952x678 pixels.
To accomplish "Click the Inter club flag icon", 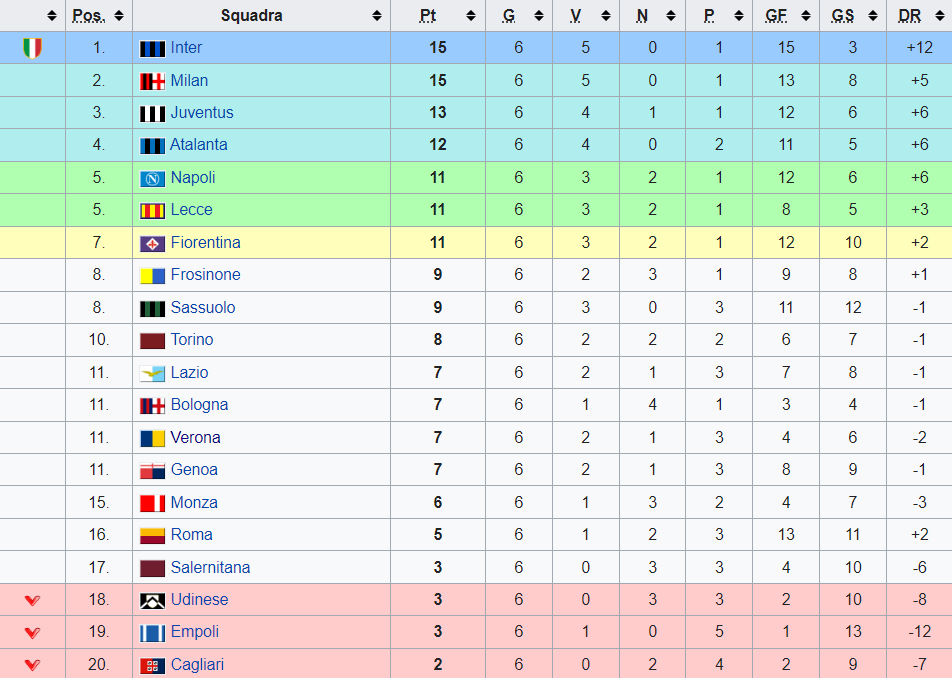I will point(152,49).
